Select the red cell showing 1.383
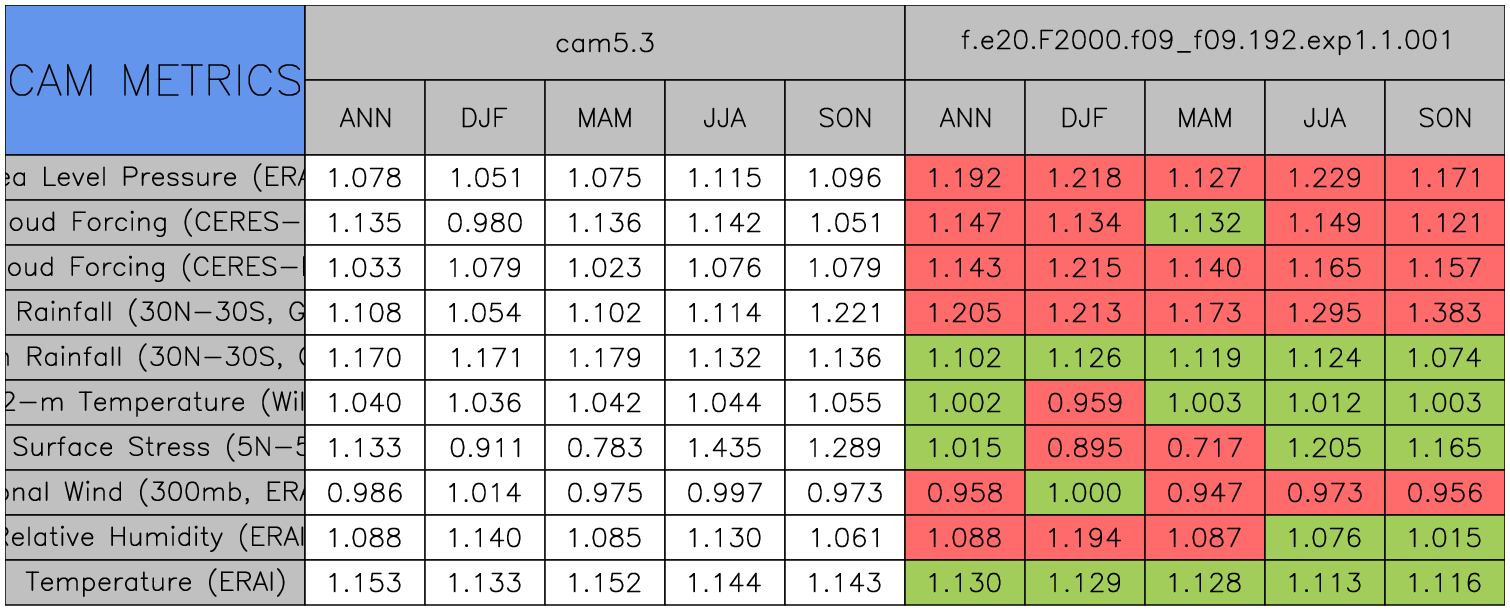 (1445, 313)
